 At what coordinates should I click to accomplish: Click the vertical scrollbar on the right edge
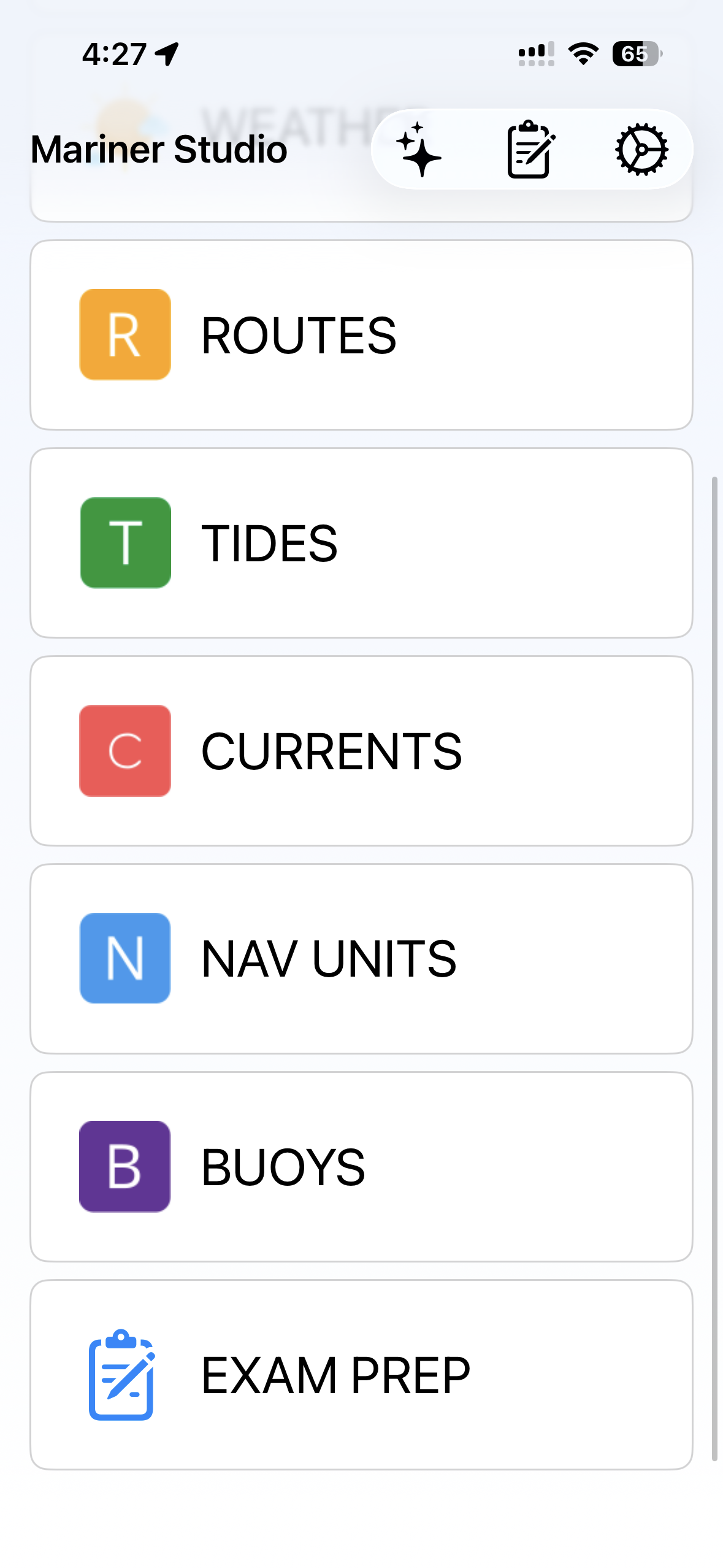coord(714,969)
